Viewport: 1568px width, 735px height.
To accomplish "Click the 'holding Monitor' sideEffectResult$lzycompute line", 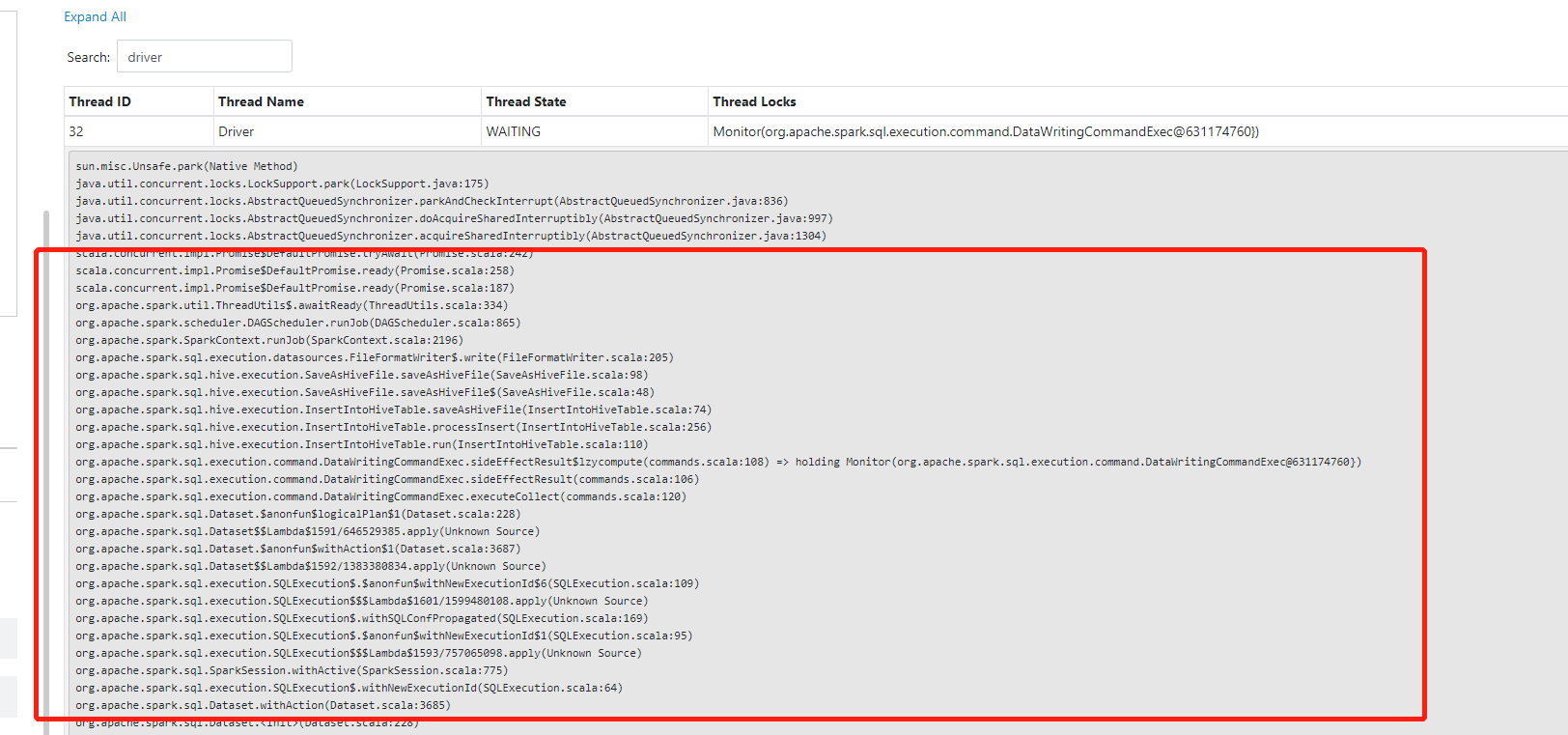I will 718,462.
